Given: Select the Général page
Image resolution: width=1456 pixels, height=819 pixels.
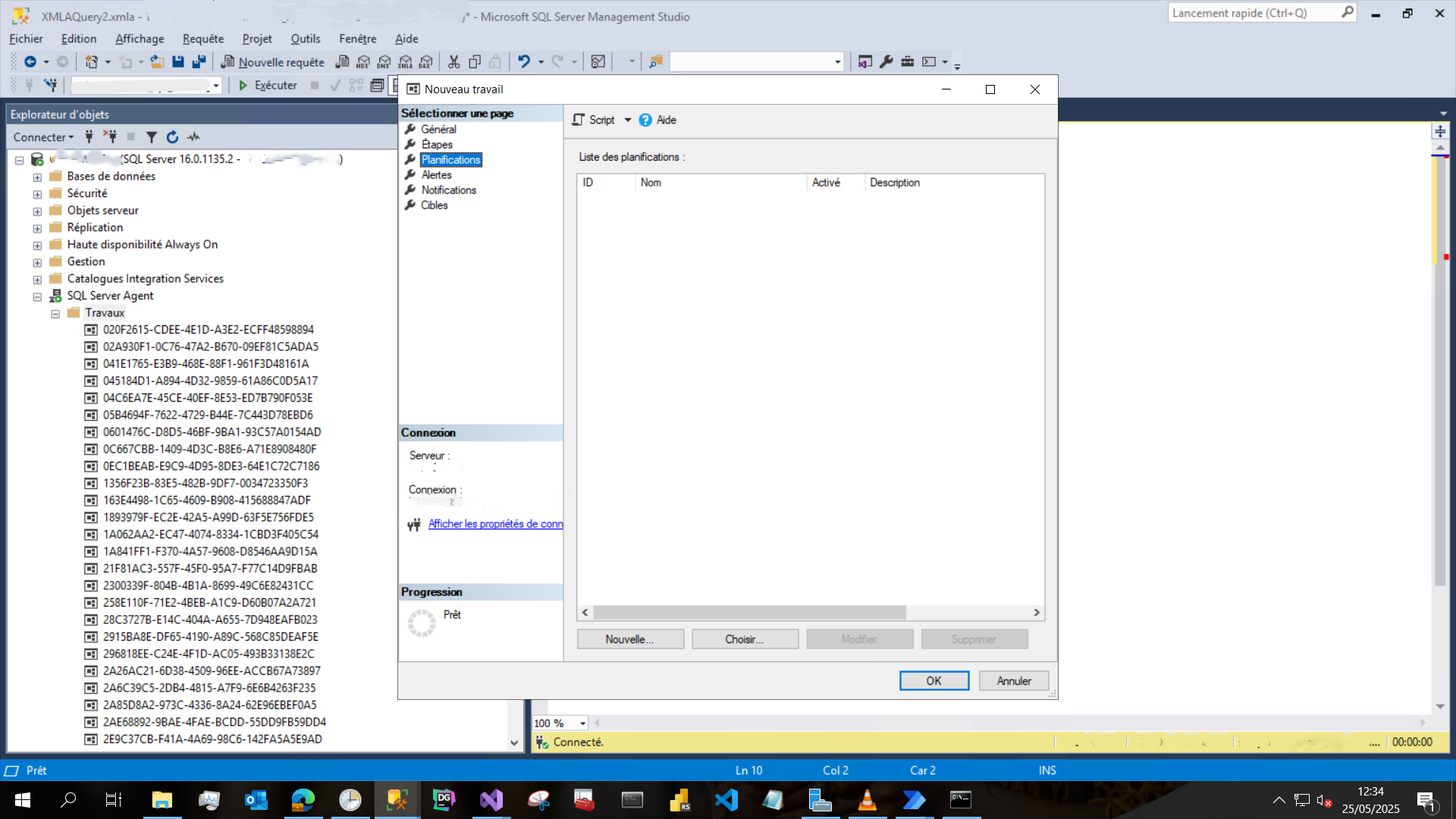Looking at the screenshot, I should click(x=438, y=129).
